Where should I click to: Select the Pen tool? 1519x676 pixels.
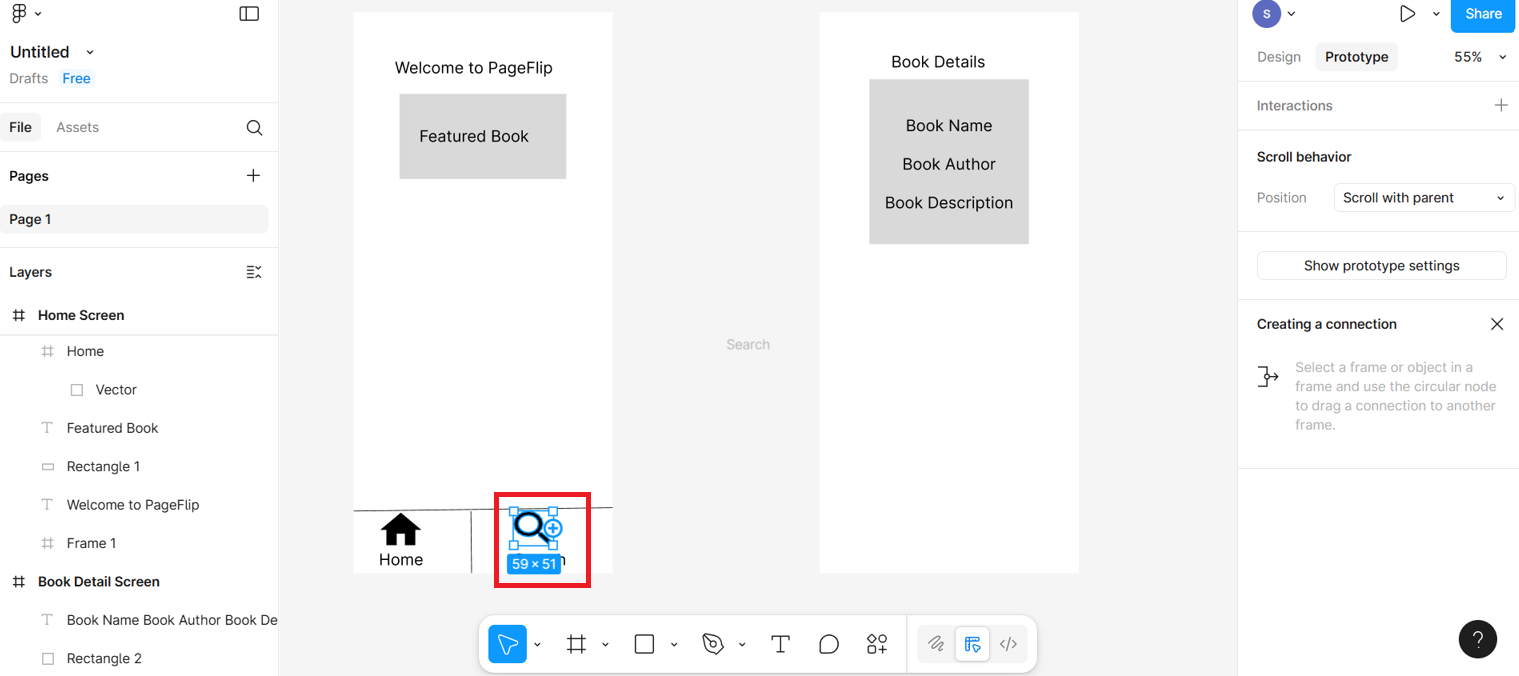713,645
